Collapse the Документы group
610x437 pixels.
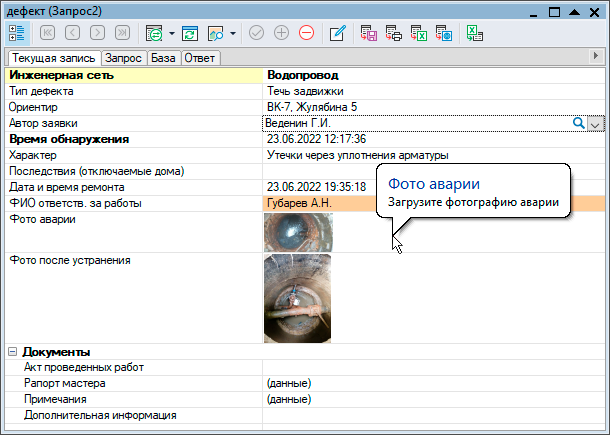pyautogui.click(x=13, y=352)
